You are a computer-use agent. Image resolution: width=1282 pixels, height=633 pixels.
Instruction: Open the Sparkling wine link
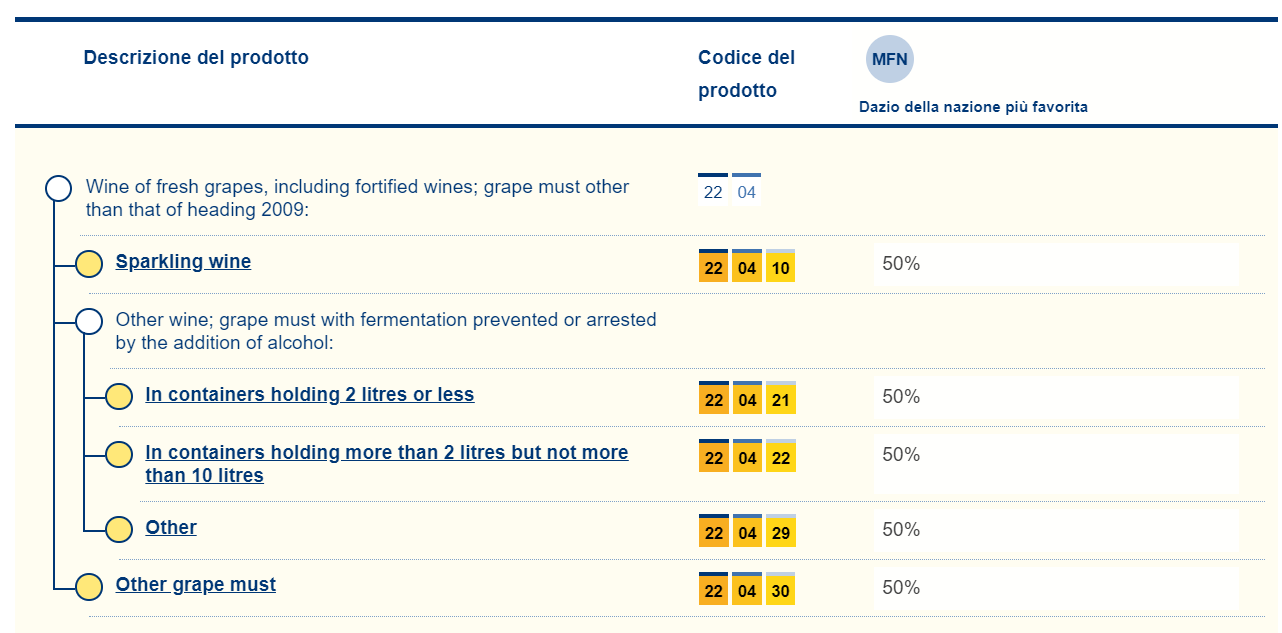click(183, 262)
